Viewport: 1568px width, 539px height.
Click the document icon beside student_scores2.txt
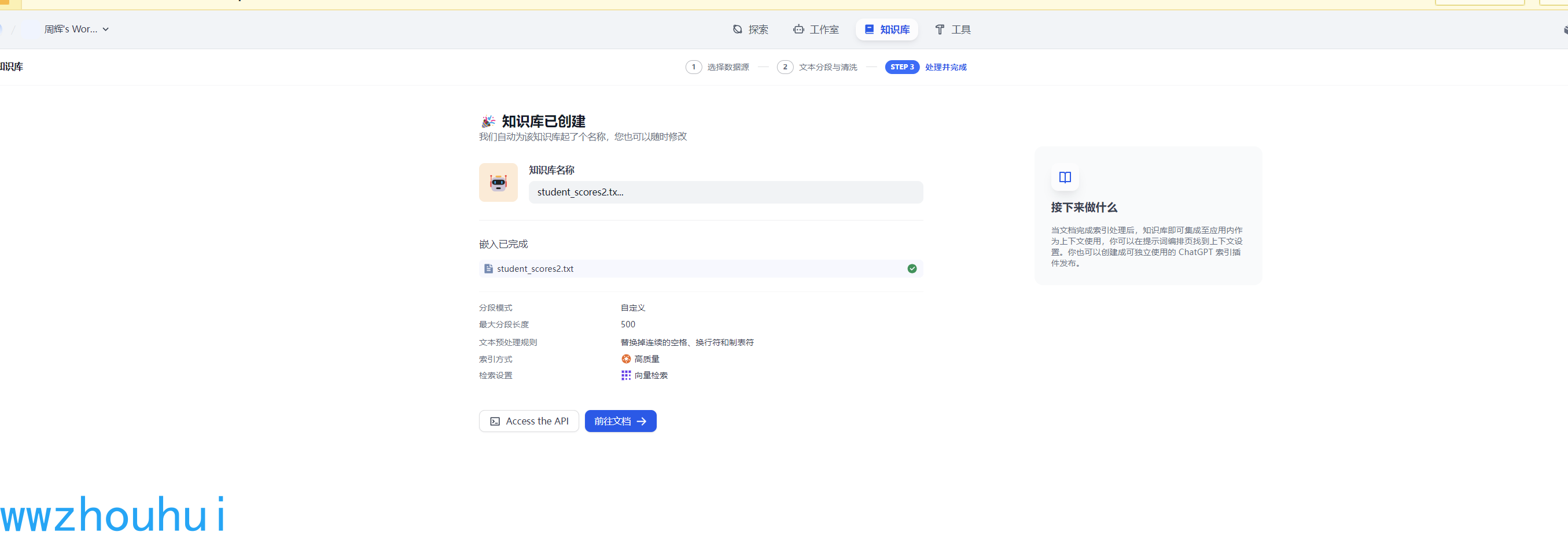(x=488, y=268)
